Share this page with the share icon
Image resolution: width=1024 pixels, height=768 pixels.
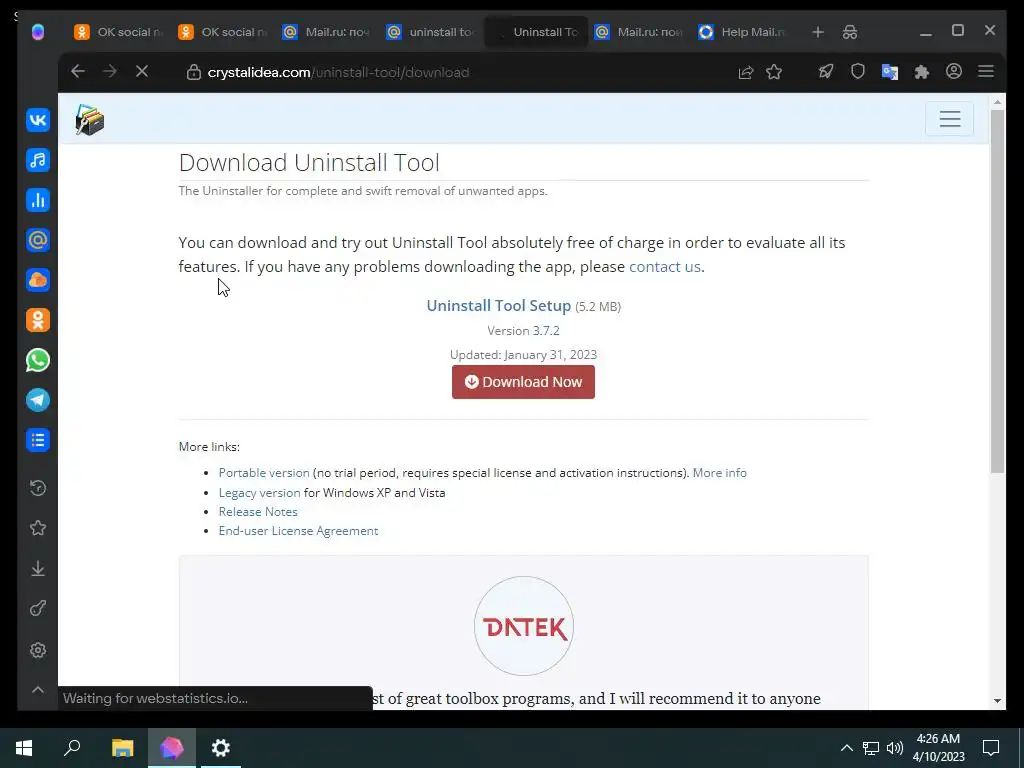746,72
